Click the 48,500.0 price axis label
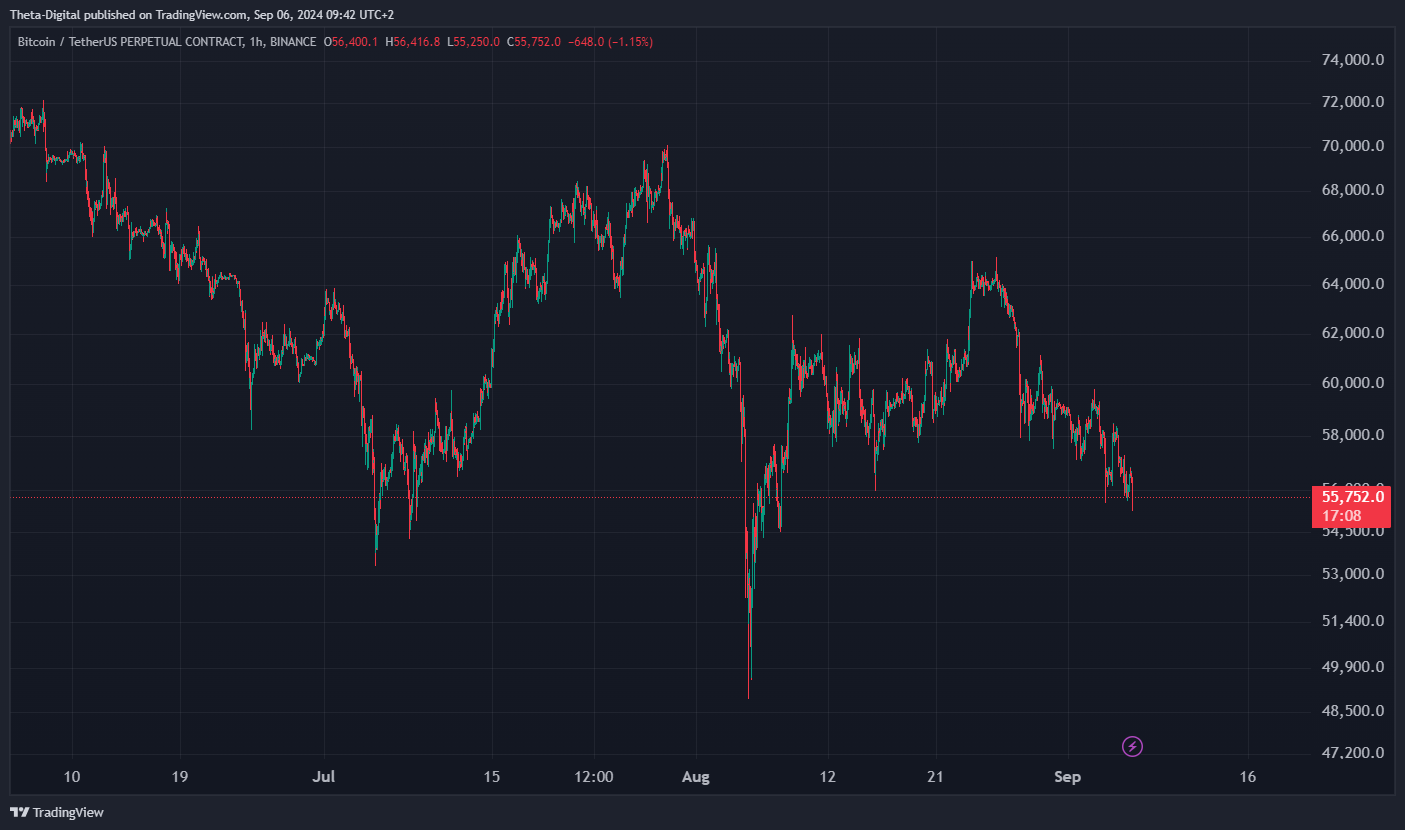 (x=1352, y=711)
